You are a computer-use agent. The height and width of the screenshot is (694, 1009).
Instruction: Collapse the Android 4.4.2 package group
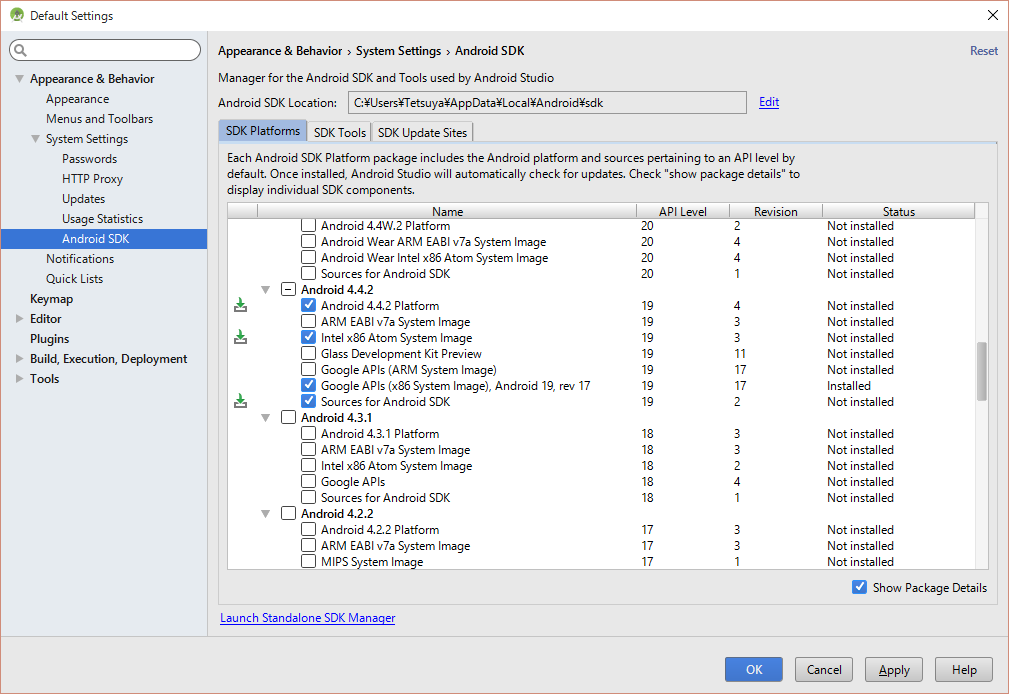pos(265,290)
